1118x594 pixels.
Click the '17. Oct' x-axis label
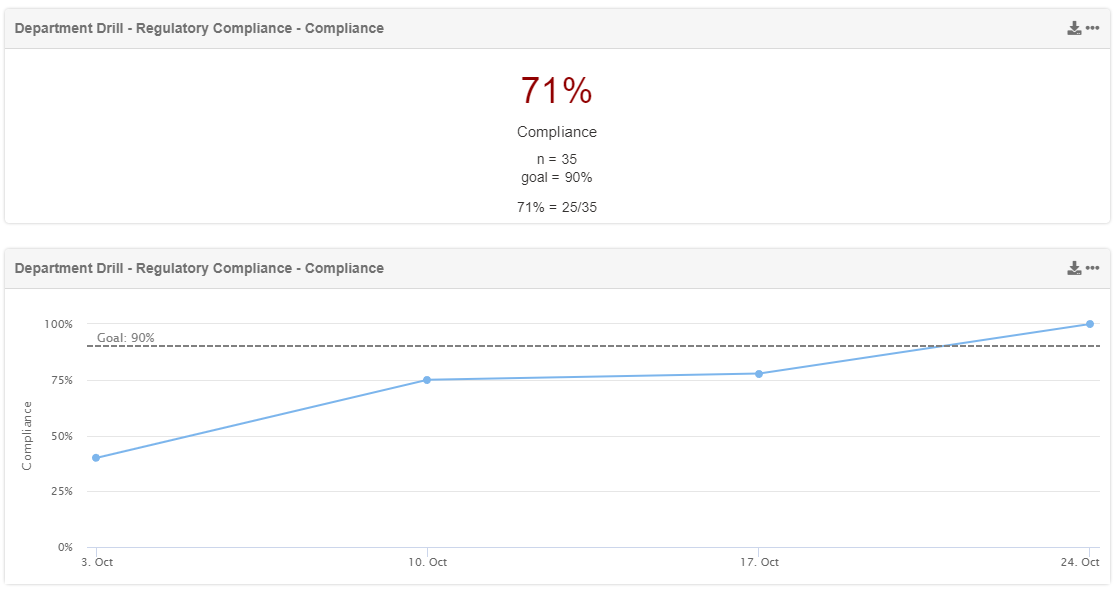[759, 562]
